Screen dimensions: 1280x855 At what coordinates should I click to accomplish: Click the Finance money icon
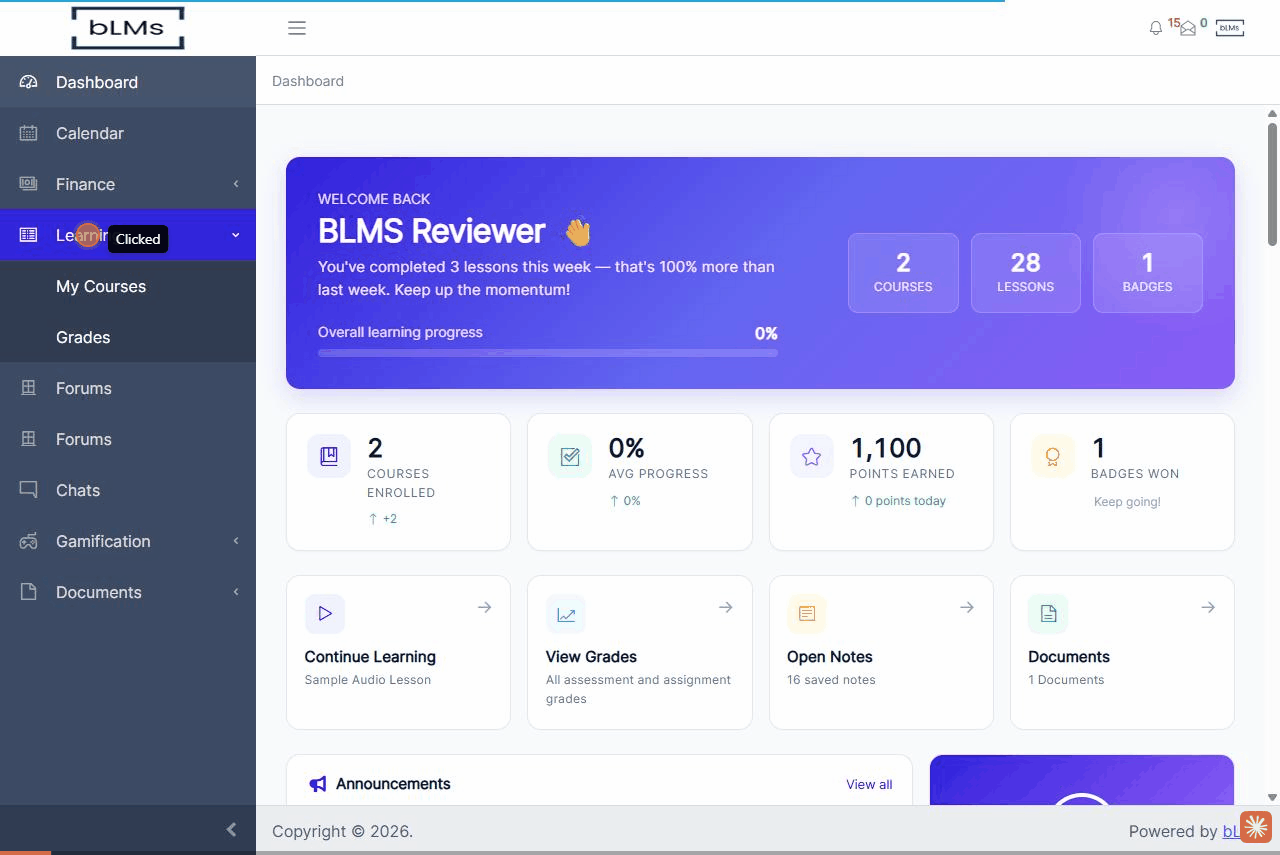point(28,184)
